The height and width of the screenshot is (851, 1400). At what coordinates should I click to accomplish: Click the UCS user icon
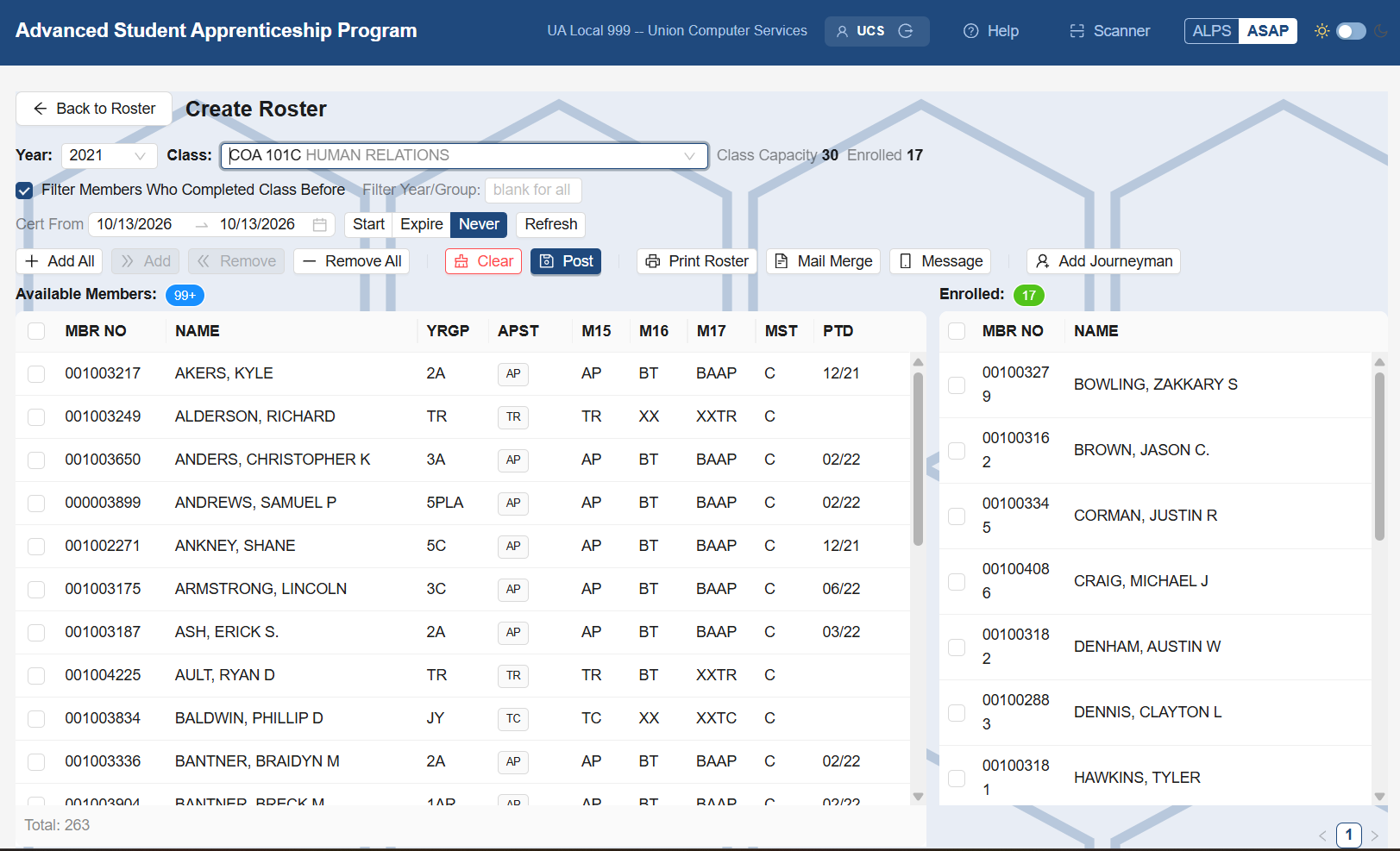(842, 31)
